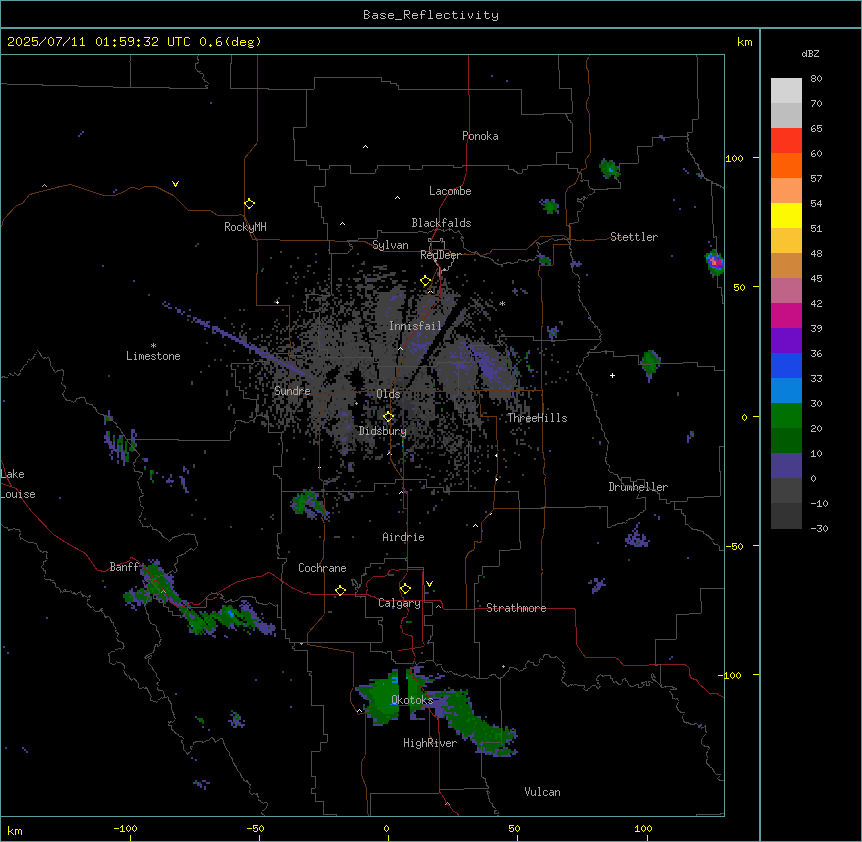The width and height of the screenshot is (862, 842).
Task: Click yellow diamond marker near RockyMH
Action: 250,204
